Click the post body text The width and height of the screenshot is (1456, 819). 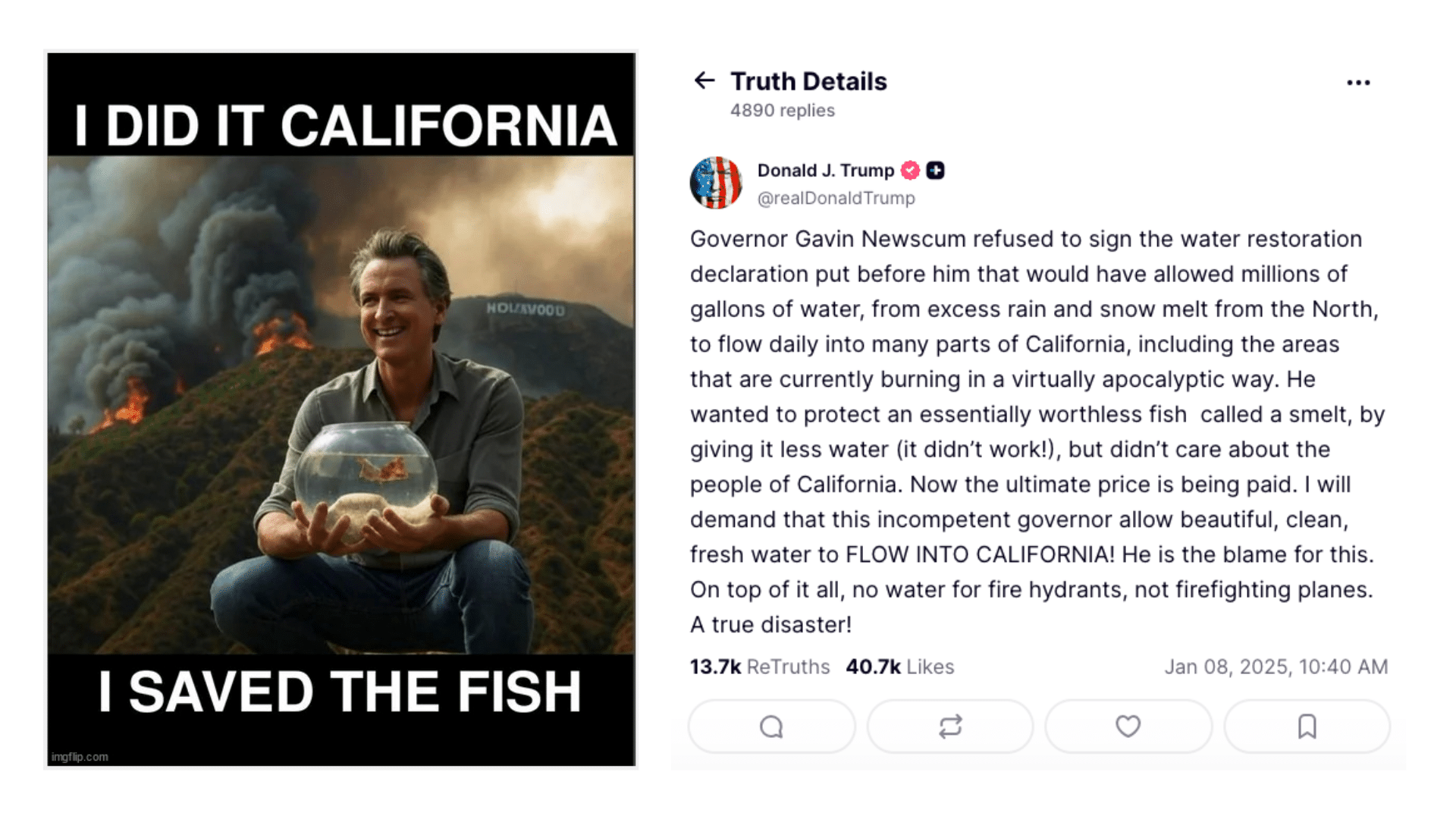point(1031,431)
